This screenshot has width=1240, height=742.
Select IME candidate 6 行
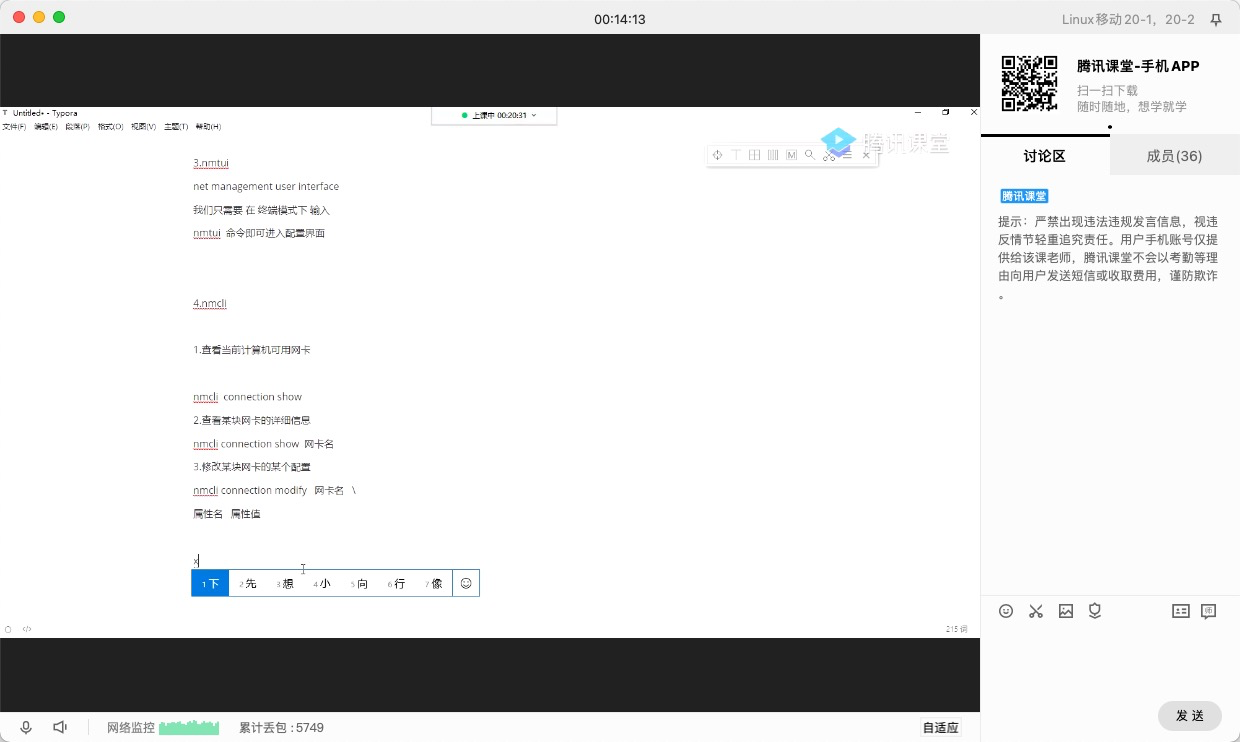[x=397, y=583]
